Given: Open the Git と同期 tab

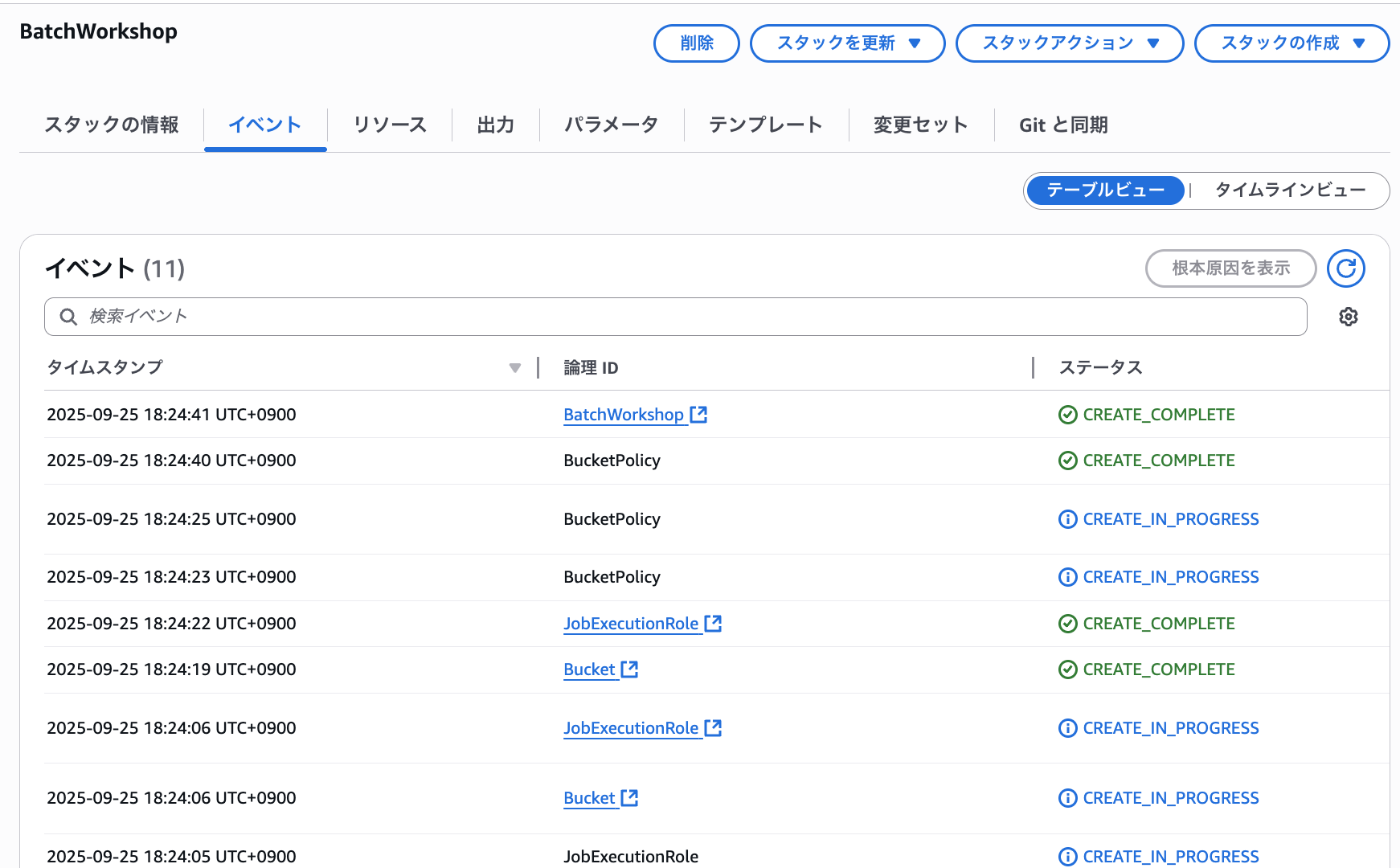Looking at the screenshot, I should (x=1063, y=125).
